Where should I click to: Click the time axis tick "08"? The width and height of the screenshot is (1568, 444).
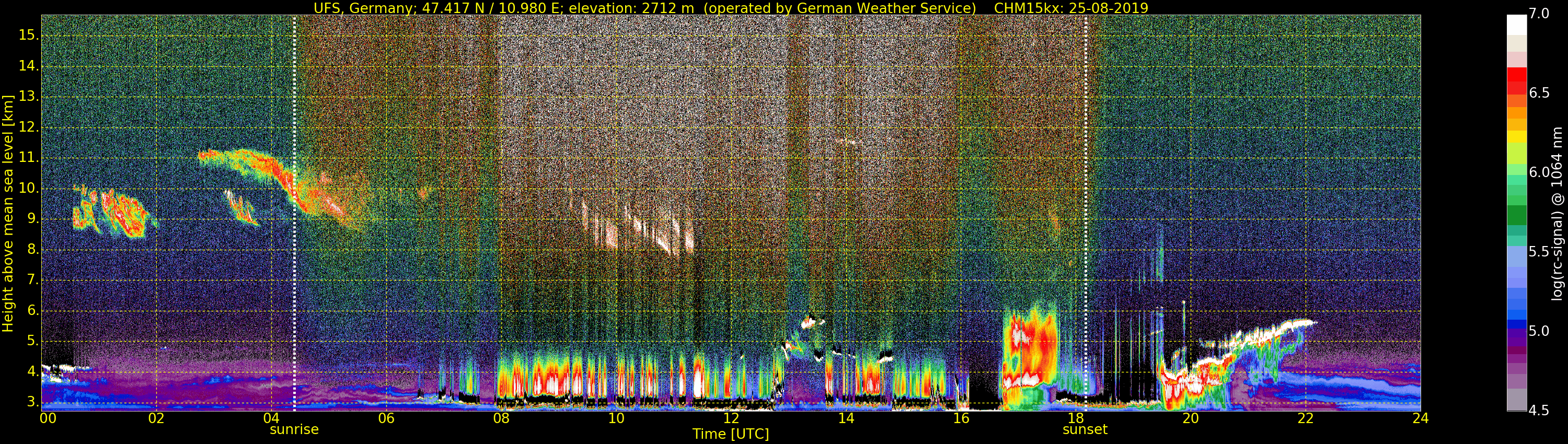pyautogui.click(x=501, y=418)
